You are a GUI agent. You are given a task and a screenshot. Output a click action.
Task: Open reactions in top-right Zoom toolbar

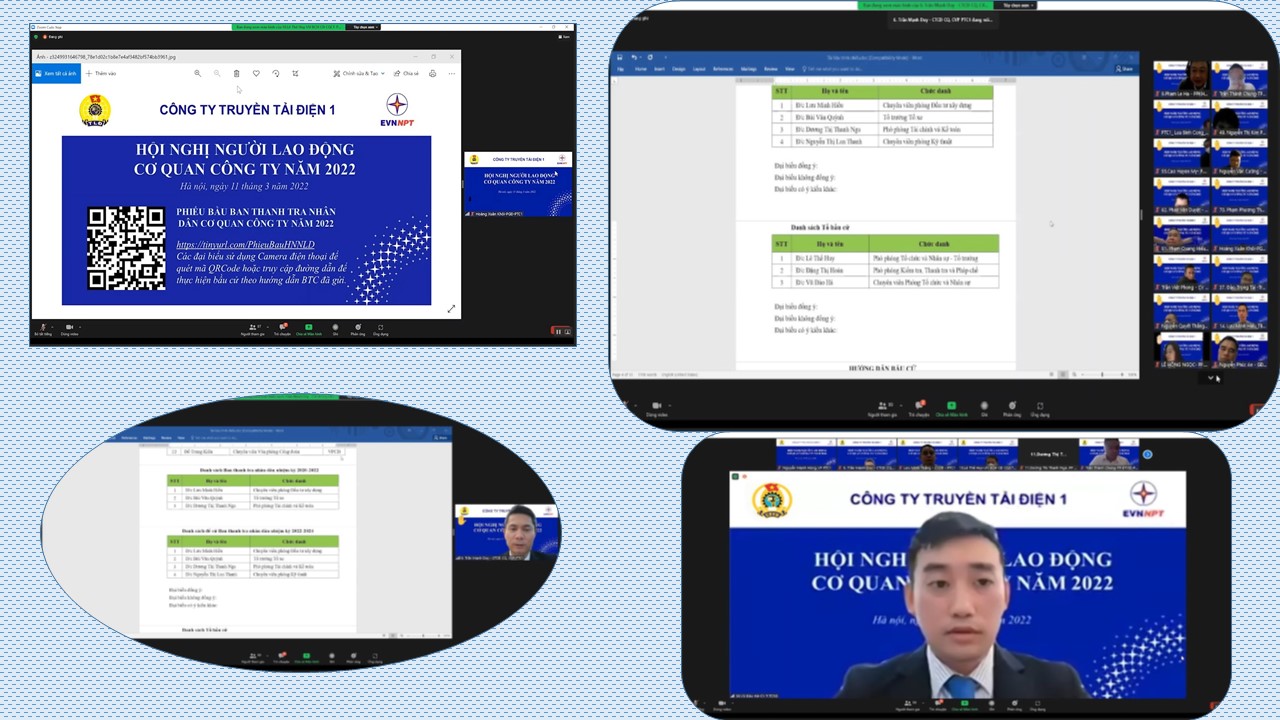pos(1012,408)
